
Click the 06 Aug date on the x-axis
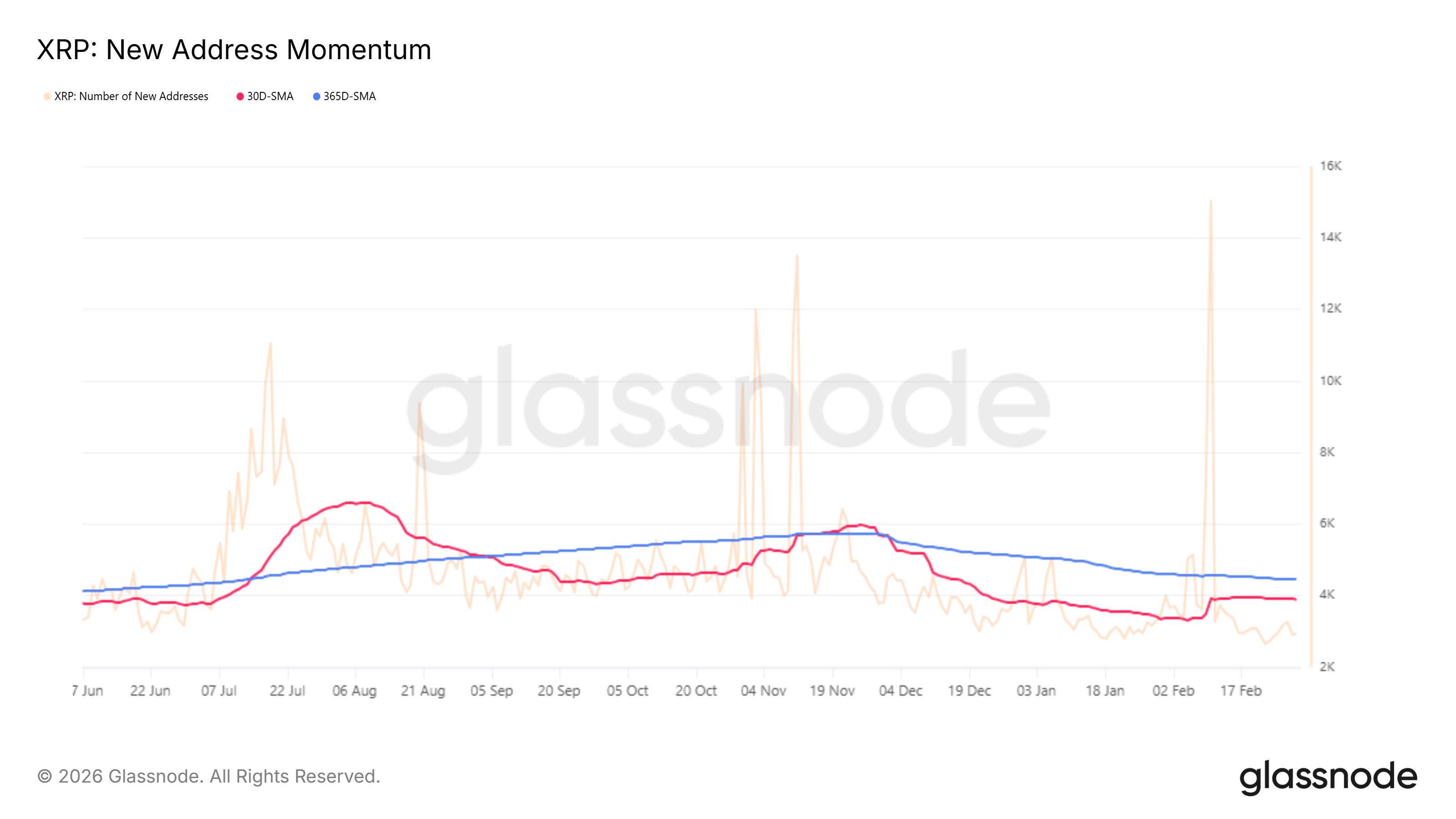point(354,691)
